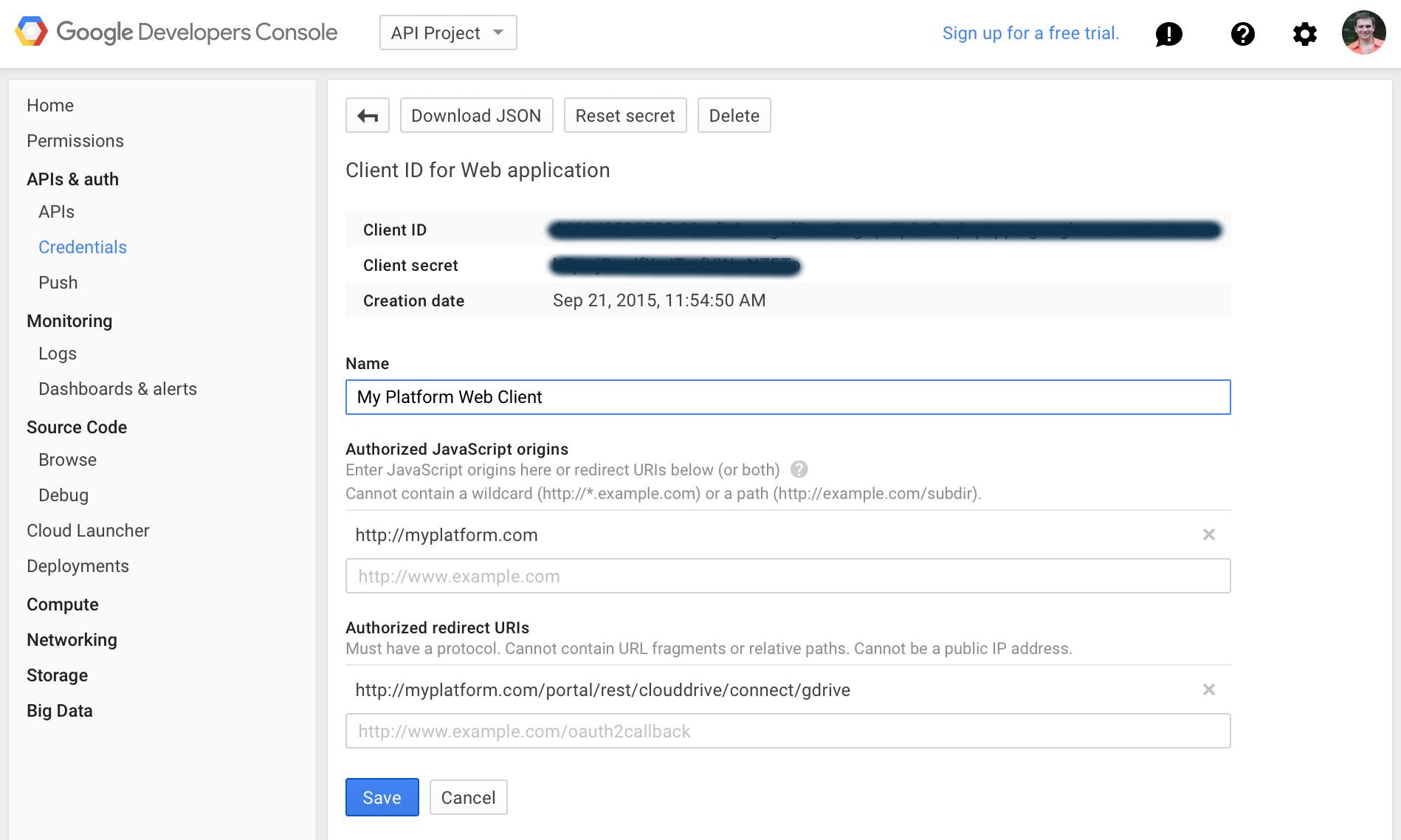Select Credentials in the sidebar
Viewport: 1401px width, 840px height.
(83, 247)
